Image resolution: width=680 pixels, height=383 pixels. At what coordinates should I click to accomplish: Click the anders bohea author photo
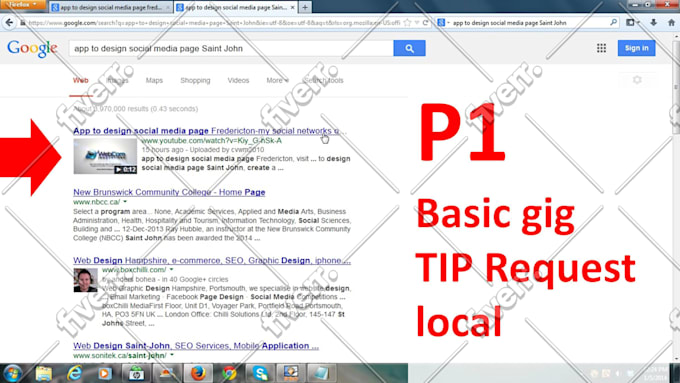(x=85, y=280)
